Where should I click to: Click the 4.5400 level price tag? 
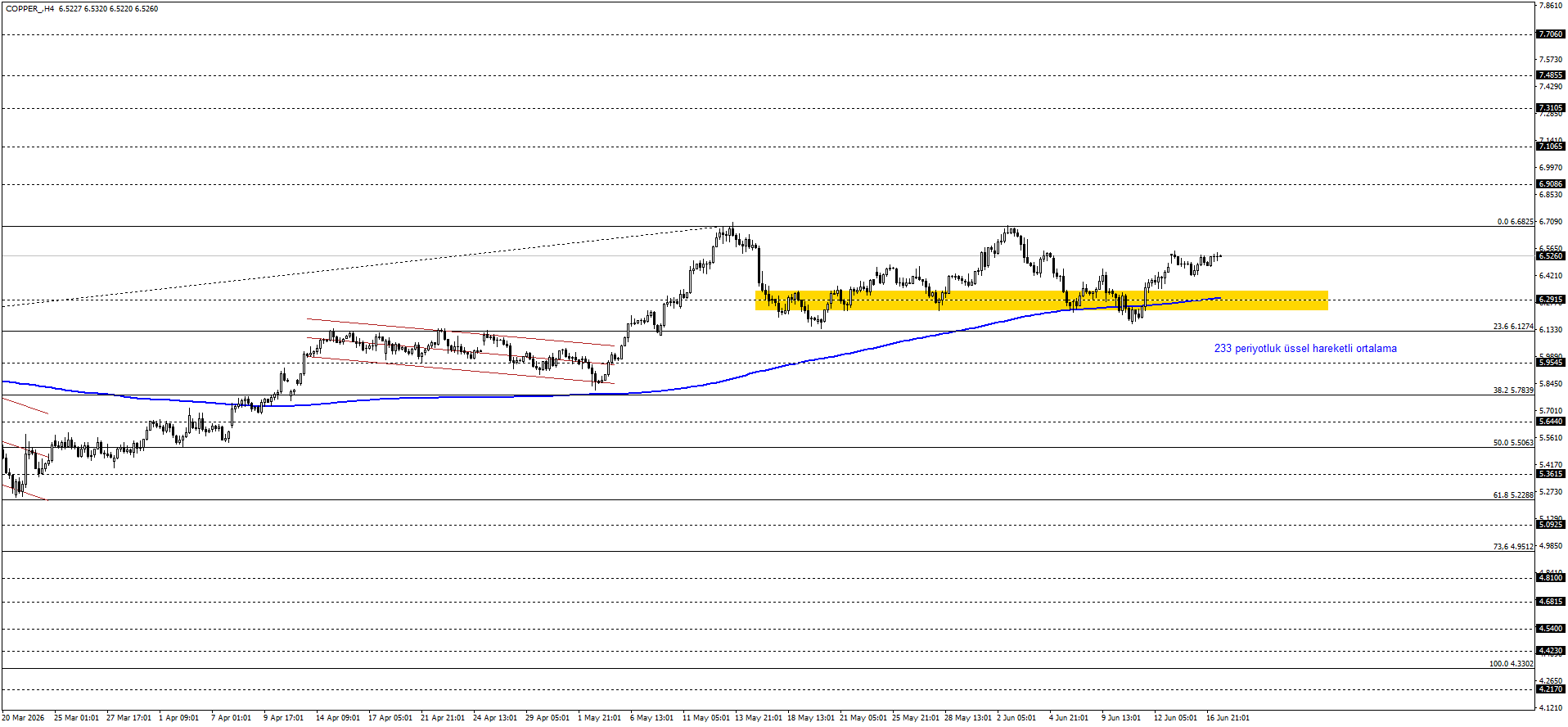[1551, 629]
